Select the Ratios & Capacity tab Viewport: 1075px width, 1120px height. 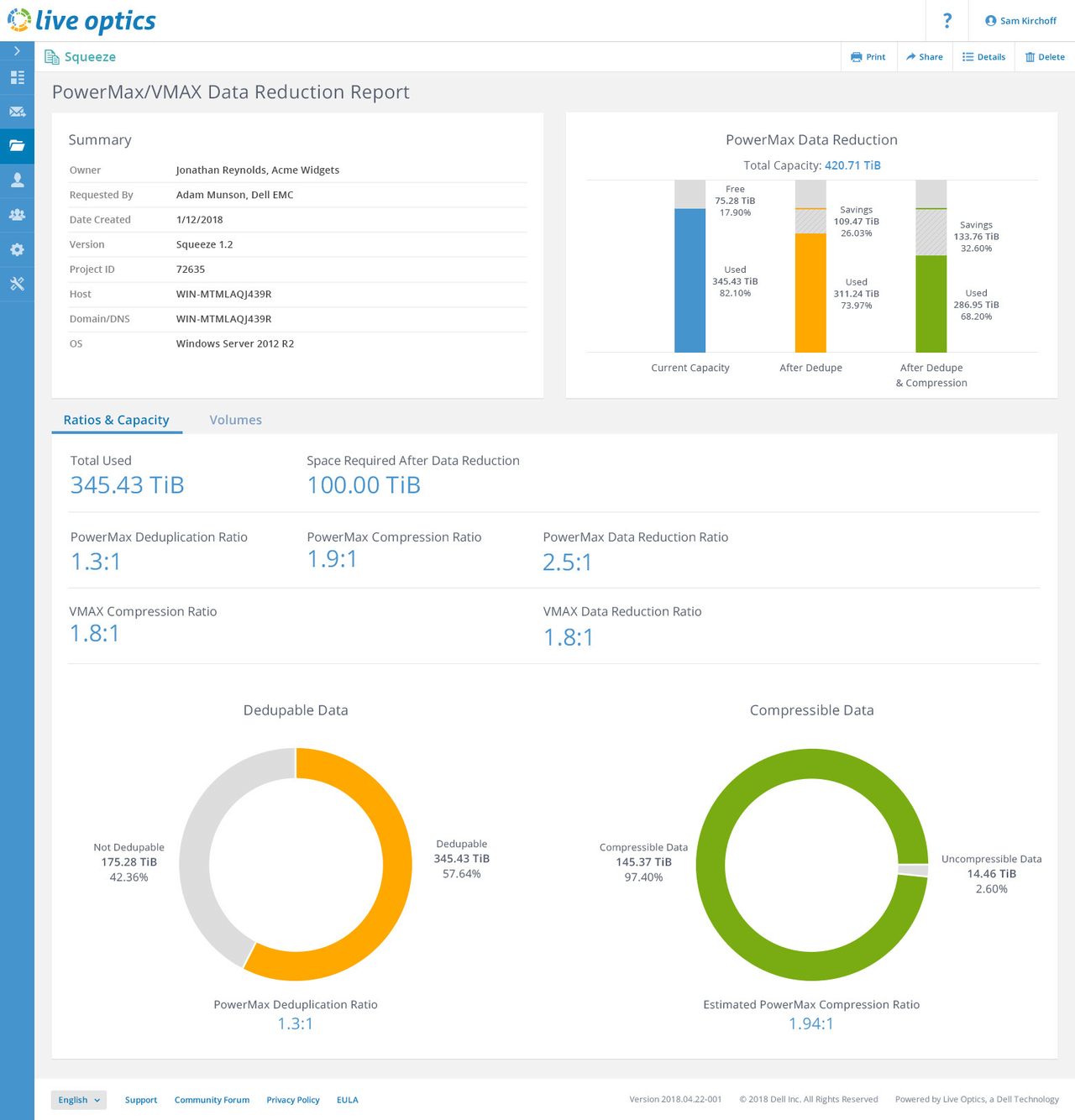(117, 420)
